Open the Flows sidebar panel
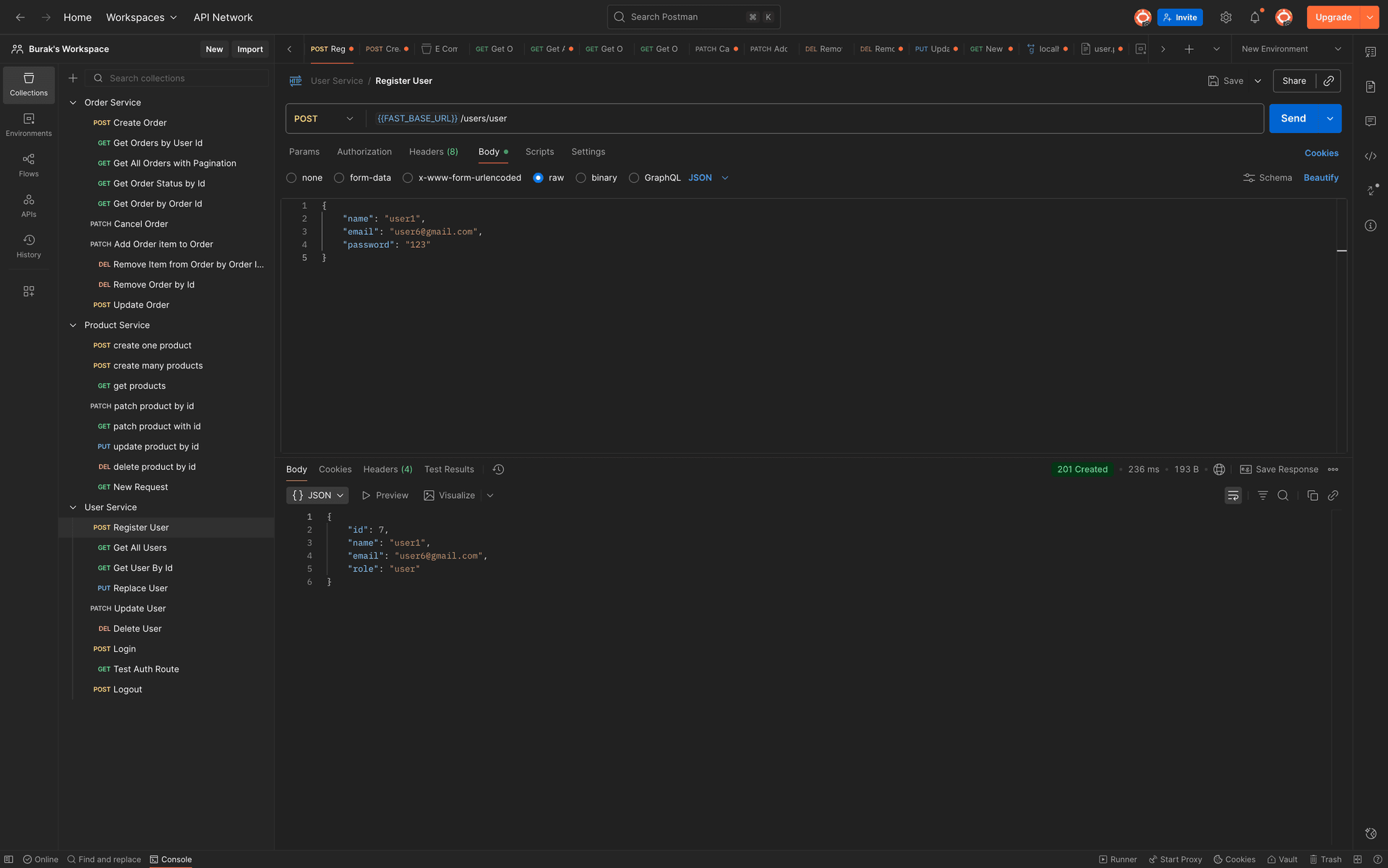 click(x=28, y=164)
